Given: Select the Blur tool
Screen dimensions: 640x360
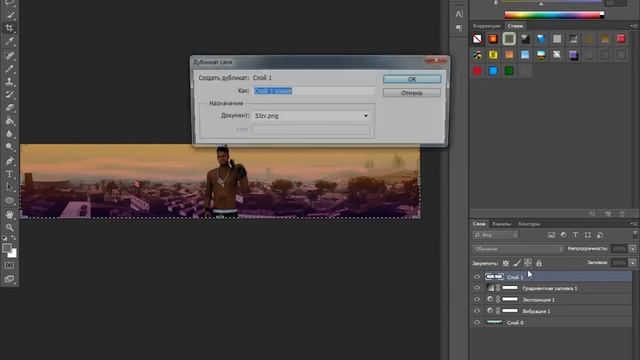Looking at the screenshot, I should 10,134.
